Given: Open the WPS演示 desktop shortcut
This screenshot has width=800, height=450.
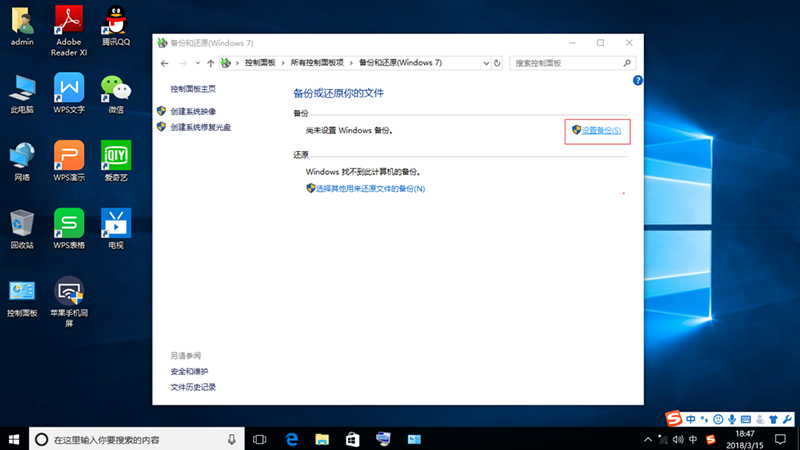Looking at the screenshot, I should (69, 161).
